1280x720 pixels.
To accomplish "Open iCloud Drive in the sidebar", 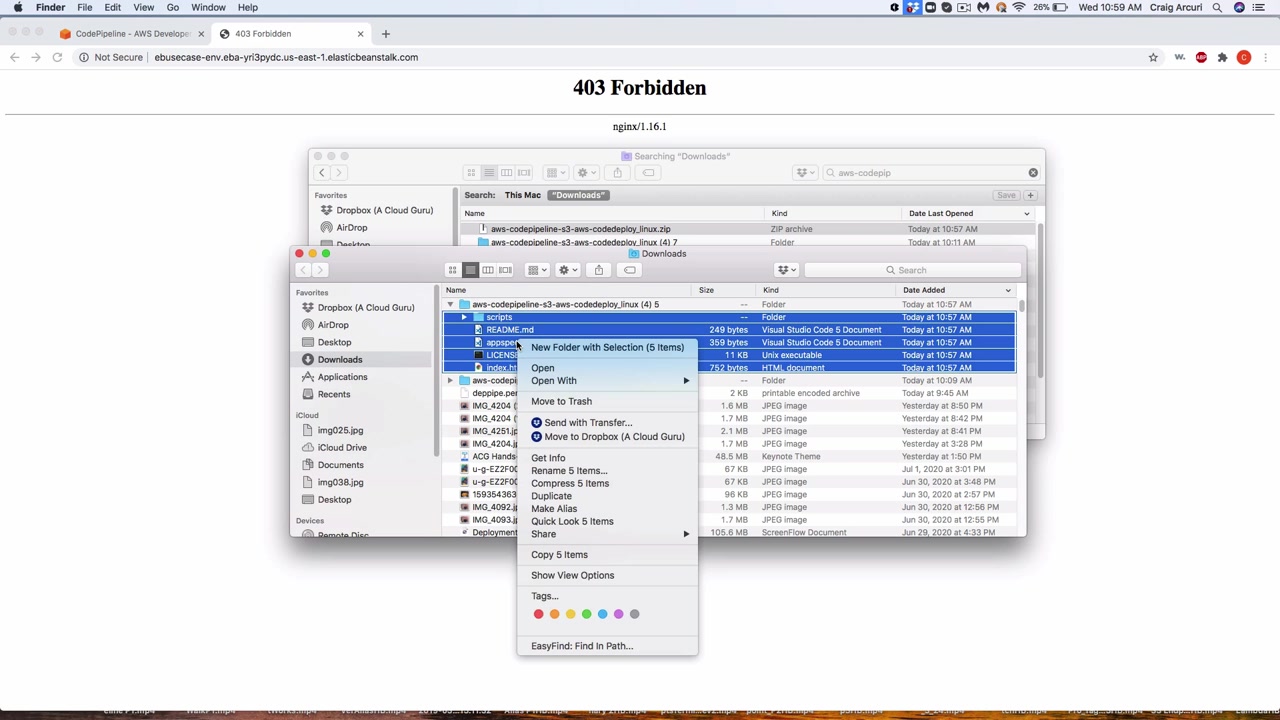I will coord(342,447).
